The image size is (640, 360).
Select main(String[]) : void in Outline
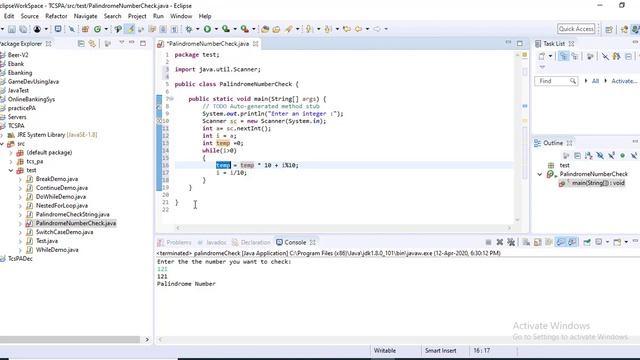598,183
